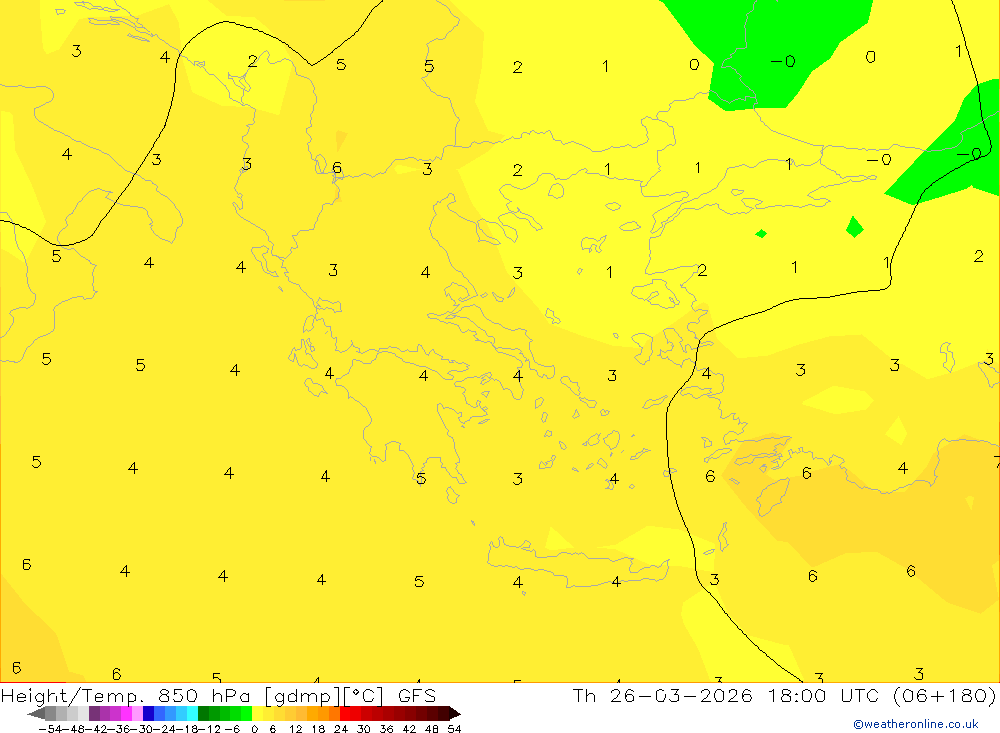Select the bright yellow legend swatch above 0
The width and height of the screenshot is (1000, 733).
click(x=257, y=713)
